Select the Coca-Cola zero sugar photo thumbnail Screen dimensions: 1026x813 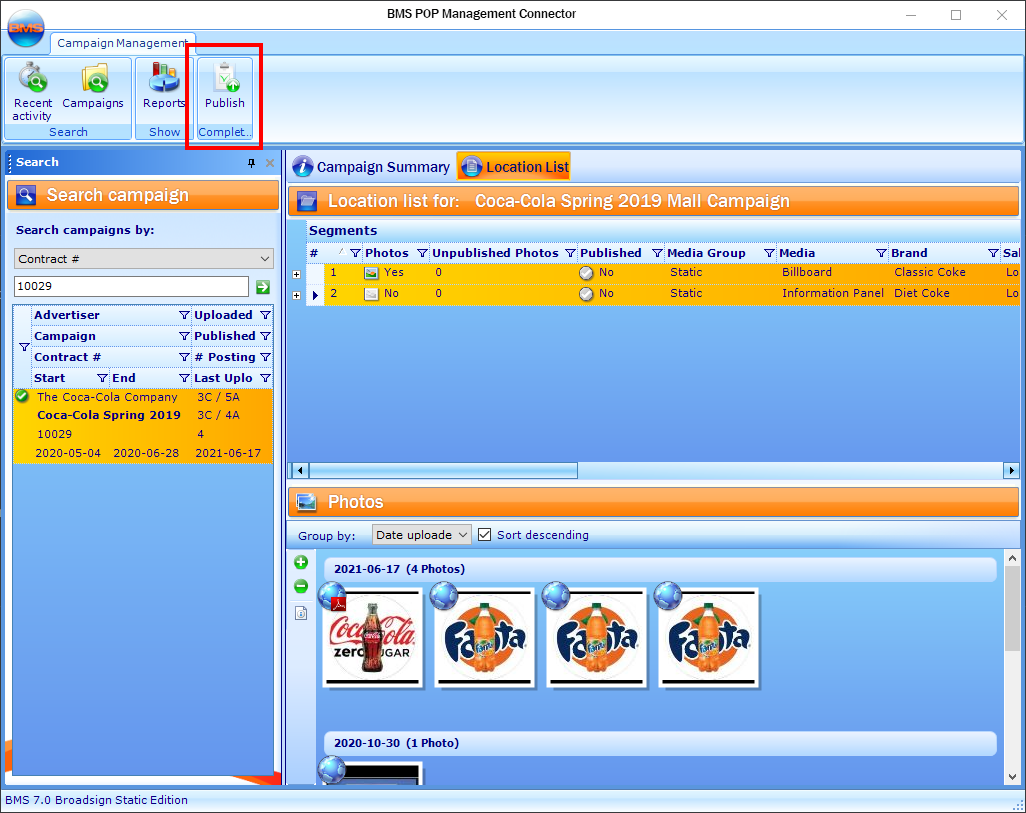pos(372,638)
